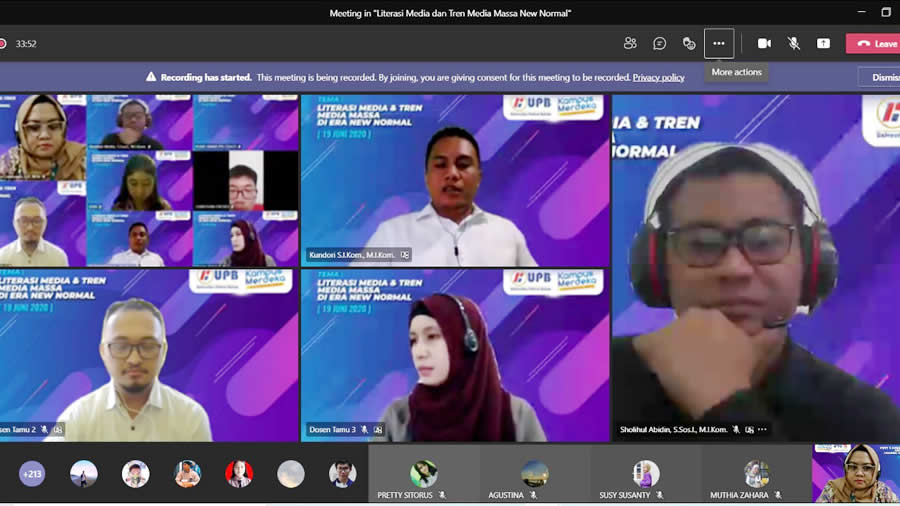Screen dimensions: 900x506
Task: Restore down the Teams window
Action: click(886, 12)
